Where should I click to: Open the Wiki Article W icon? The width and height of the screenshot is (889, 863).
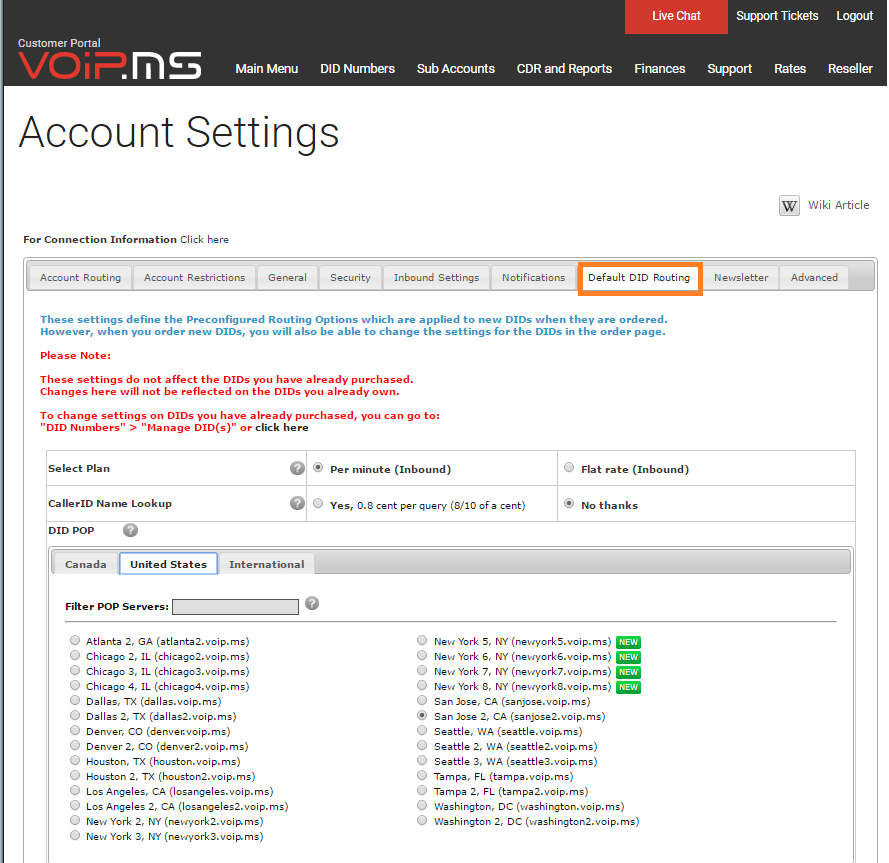click(x=789, y=205)
